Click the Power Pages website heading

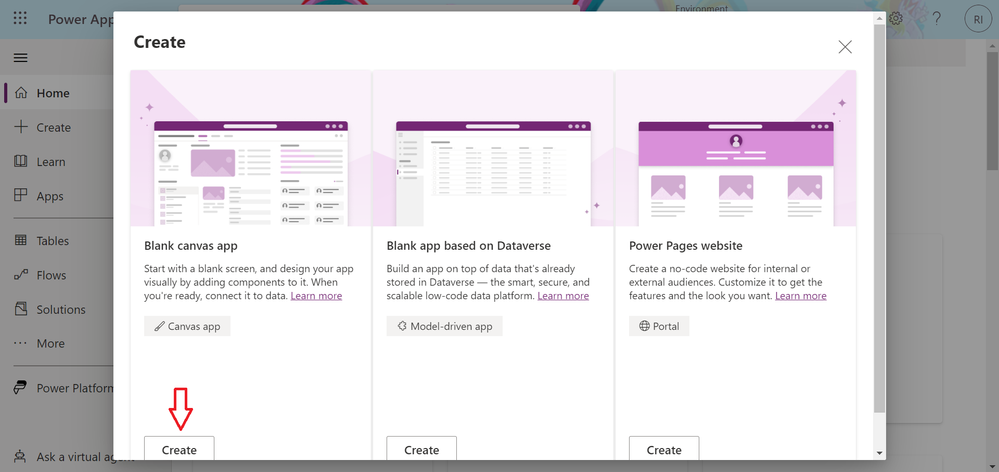(686, 246)
